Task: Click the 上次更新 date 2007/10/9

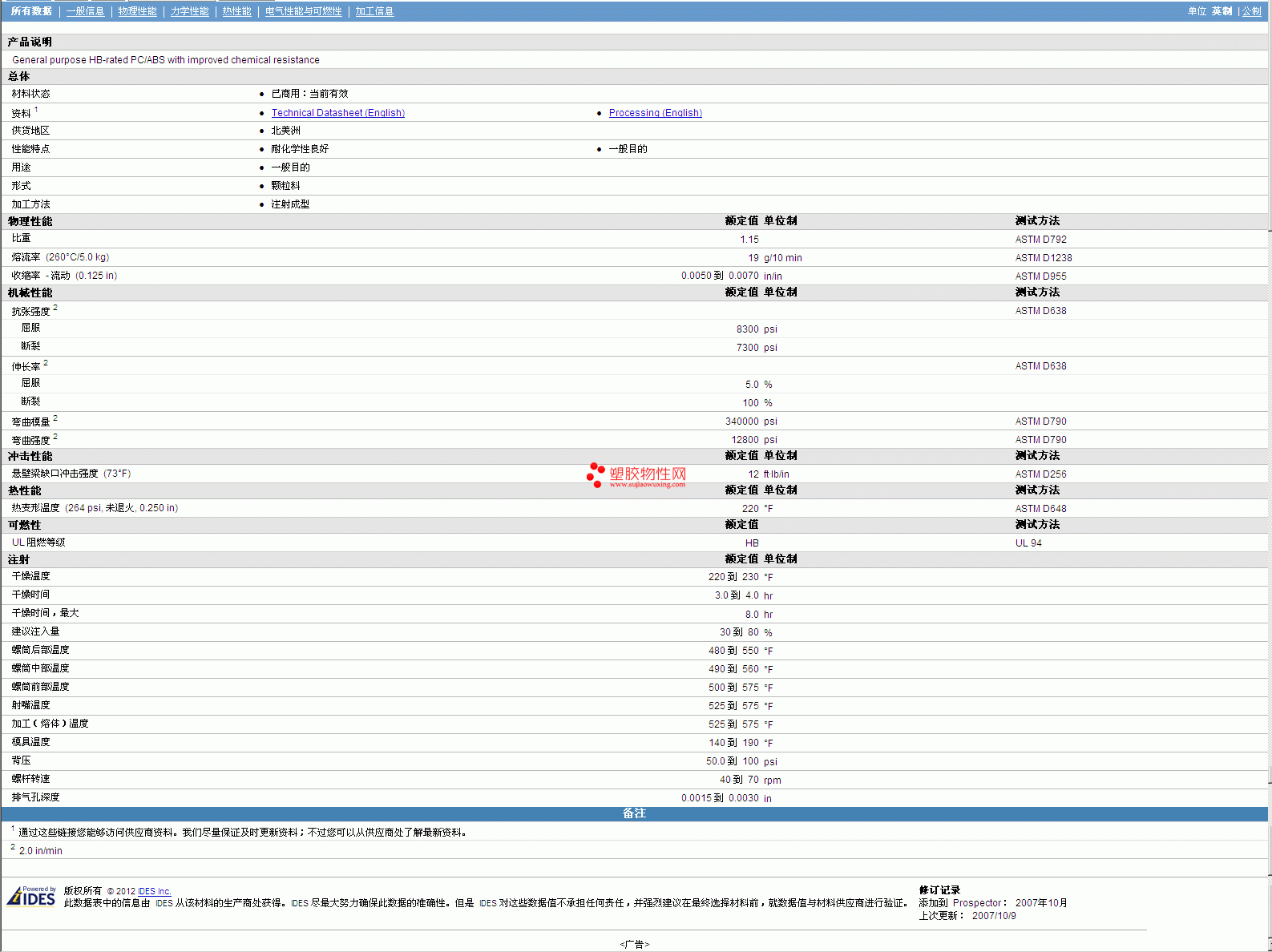Action: click(994, 916)
